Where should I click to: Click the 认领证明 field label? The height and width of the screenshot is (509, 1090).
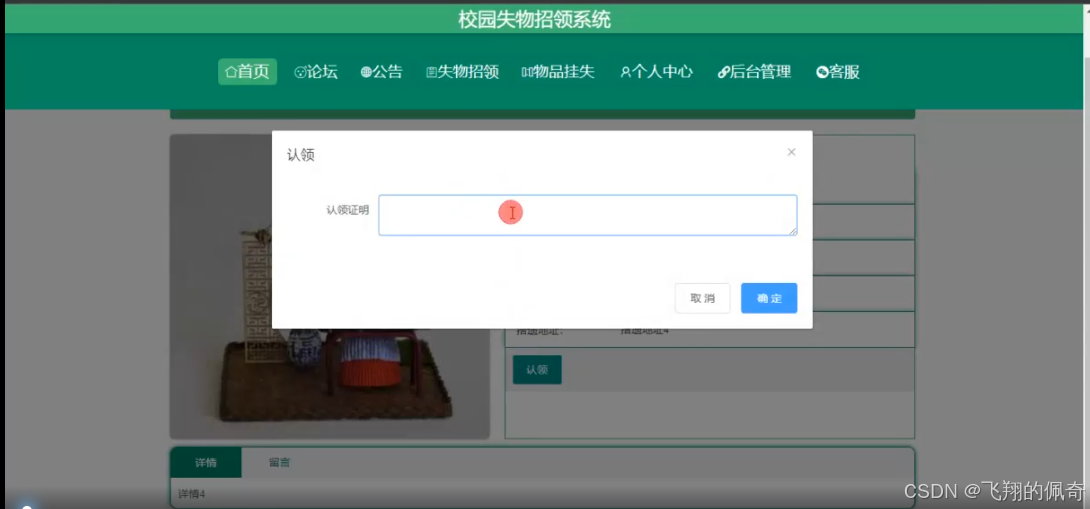[348, 209]
